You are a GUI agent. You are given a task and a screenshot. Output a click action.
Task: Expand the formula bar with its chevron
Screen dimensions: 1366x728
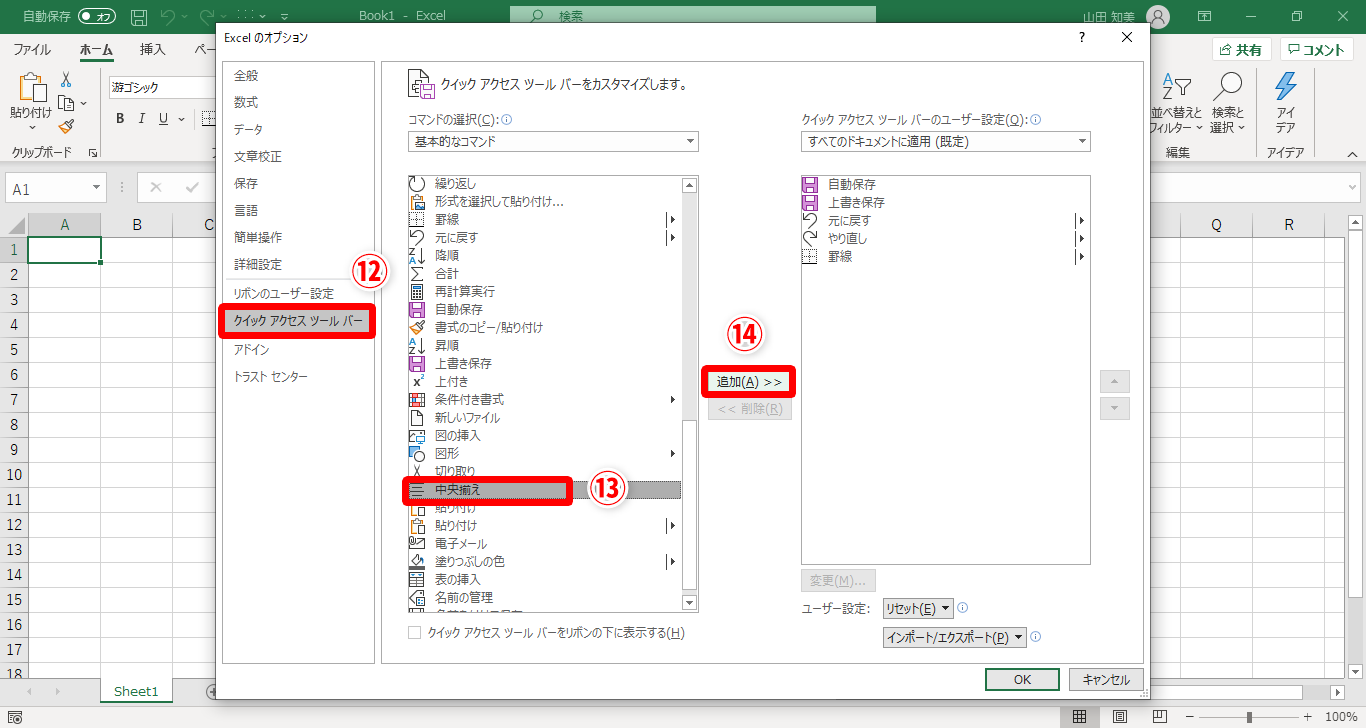1355,188
